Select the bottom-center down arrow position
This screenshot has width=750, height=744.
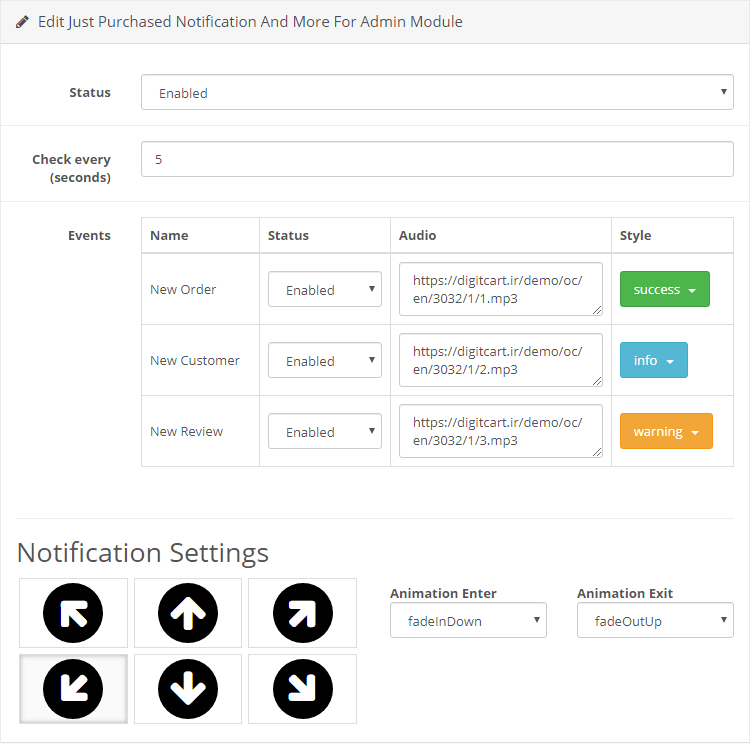[x=188, y=689]
